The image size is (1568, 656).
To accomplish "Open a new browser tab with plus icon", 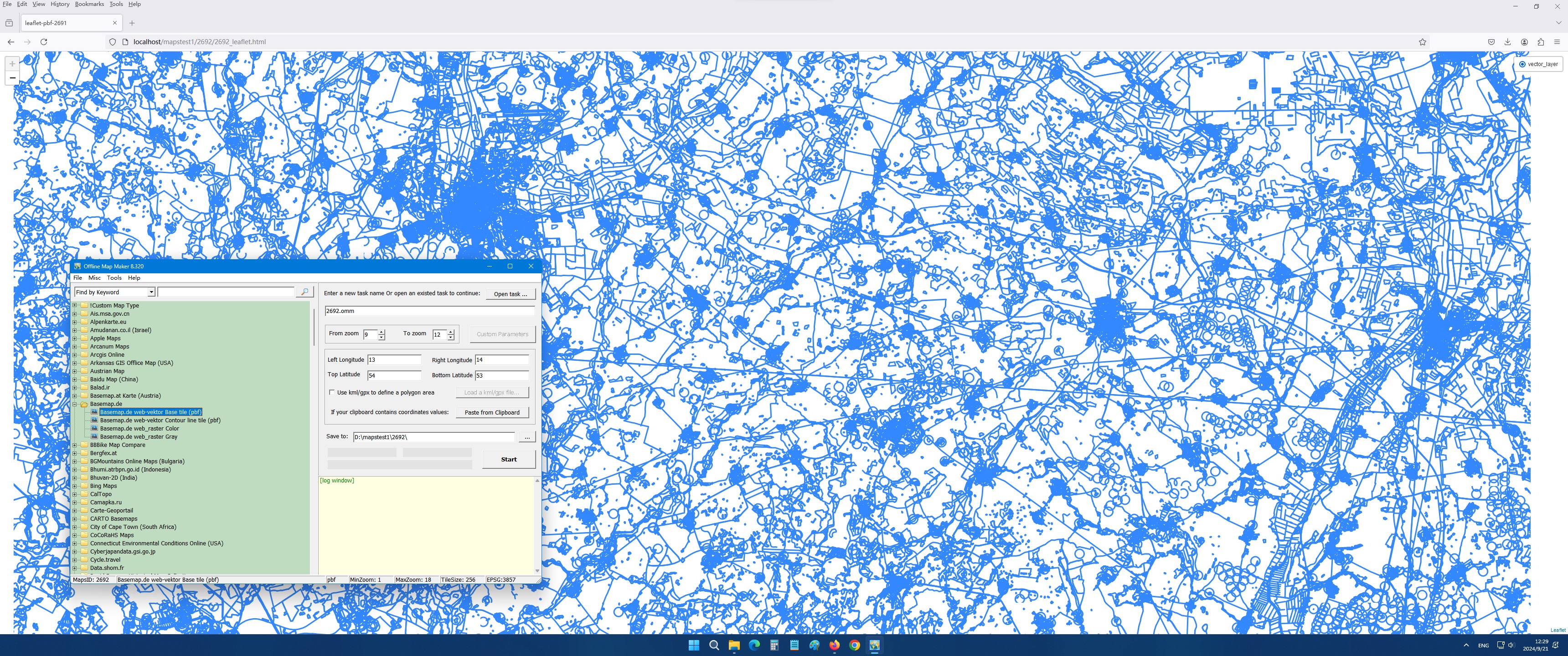I will (132, 23).
